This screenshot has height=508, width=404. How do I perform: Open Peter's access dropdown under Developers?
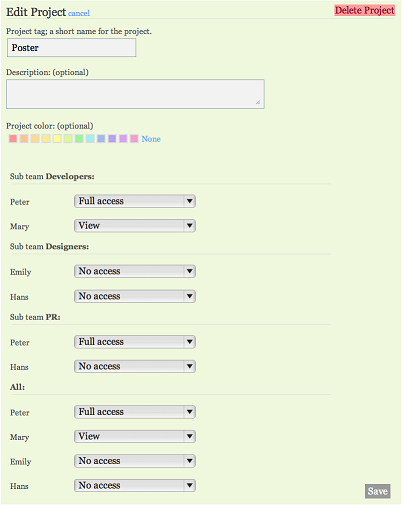[135, 201]
